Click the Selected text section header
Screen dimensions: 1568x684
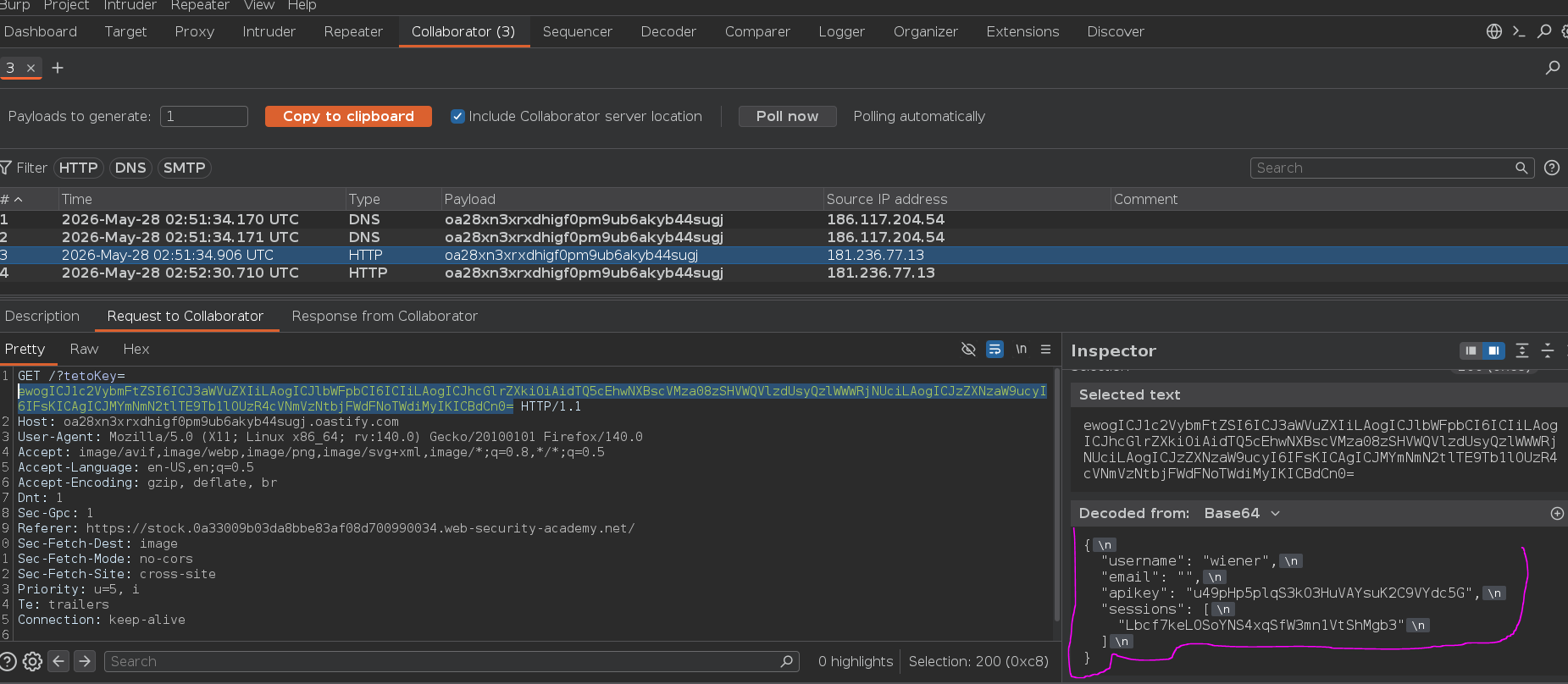[1318, 394]
